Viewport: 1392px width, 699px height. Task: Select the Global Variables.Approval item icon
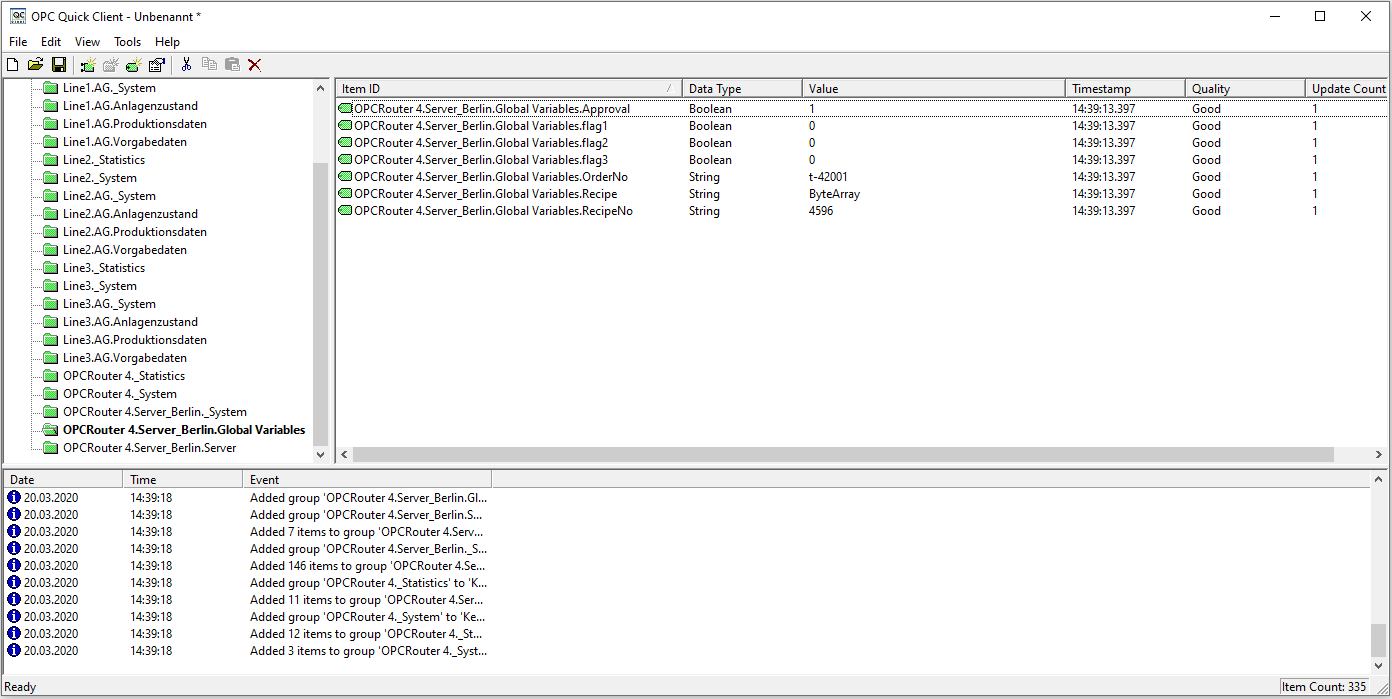pyautogui.click(x=345, y=109)
